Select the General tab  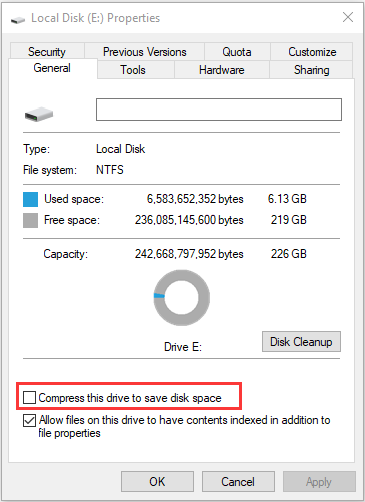click(x=52, y=68)
